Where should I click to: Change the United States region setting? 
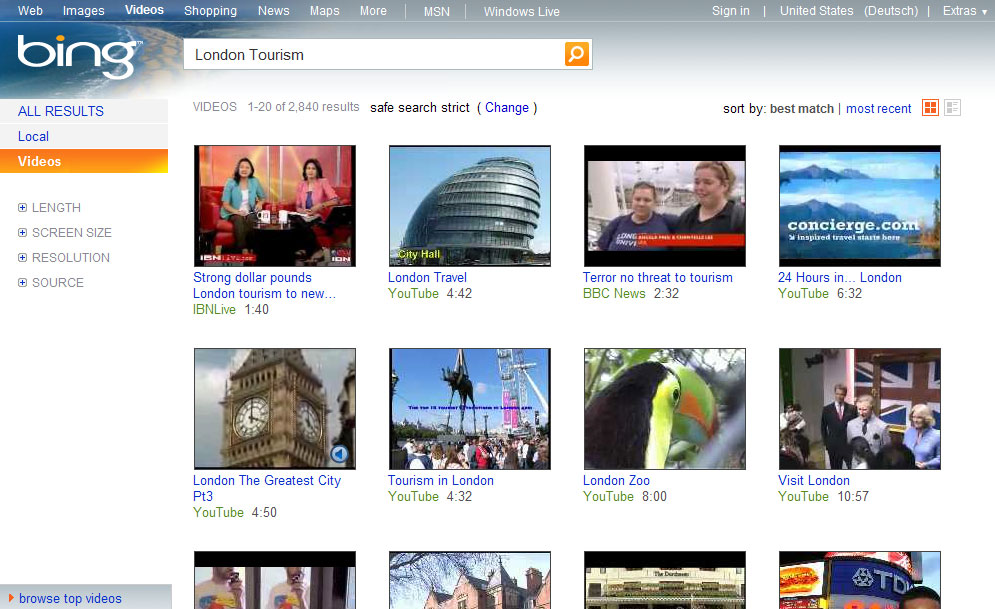coord(816,11)
